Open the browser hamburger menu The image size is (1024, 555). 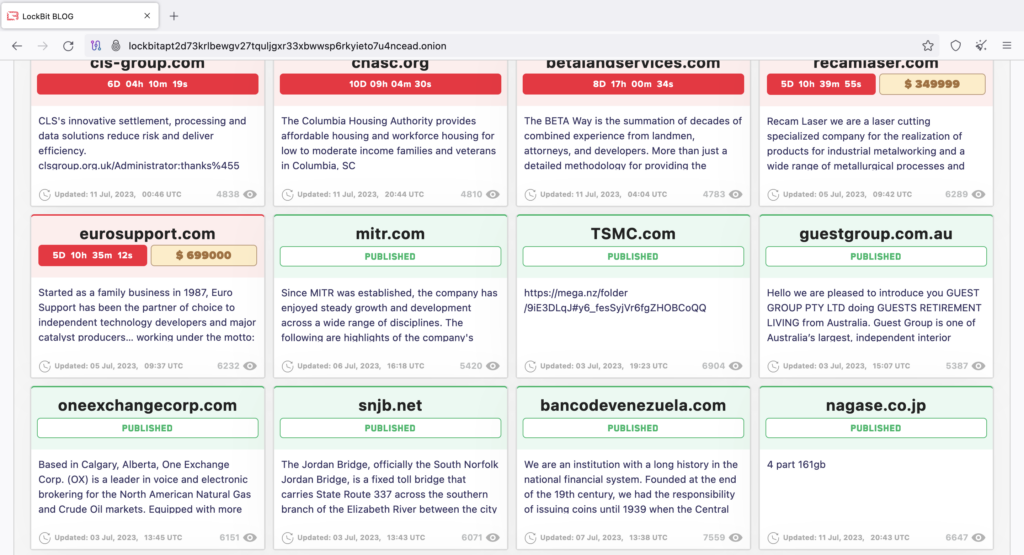pos(1007,46)
